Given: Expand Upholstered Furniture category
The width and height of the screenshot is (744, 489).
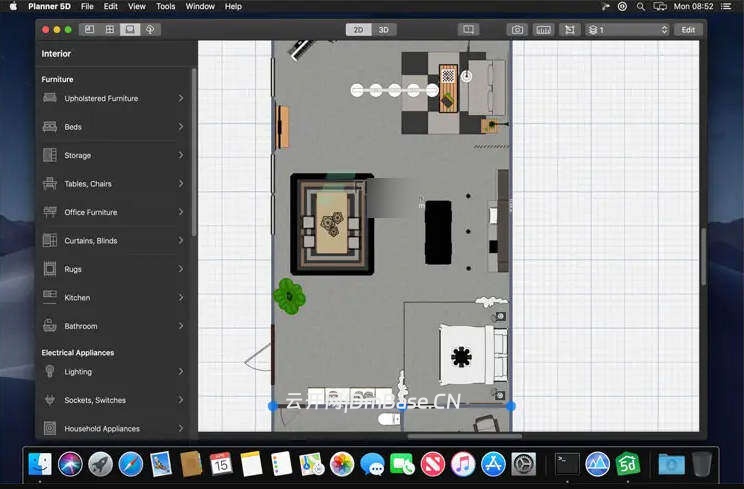Looking at the screenshot, I should (x=113, y=98).
